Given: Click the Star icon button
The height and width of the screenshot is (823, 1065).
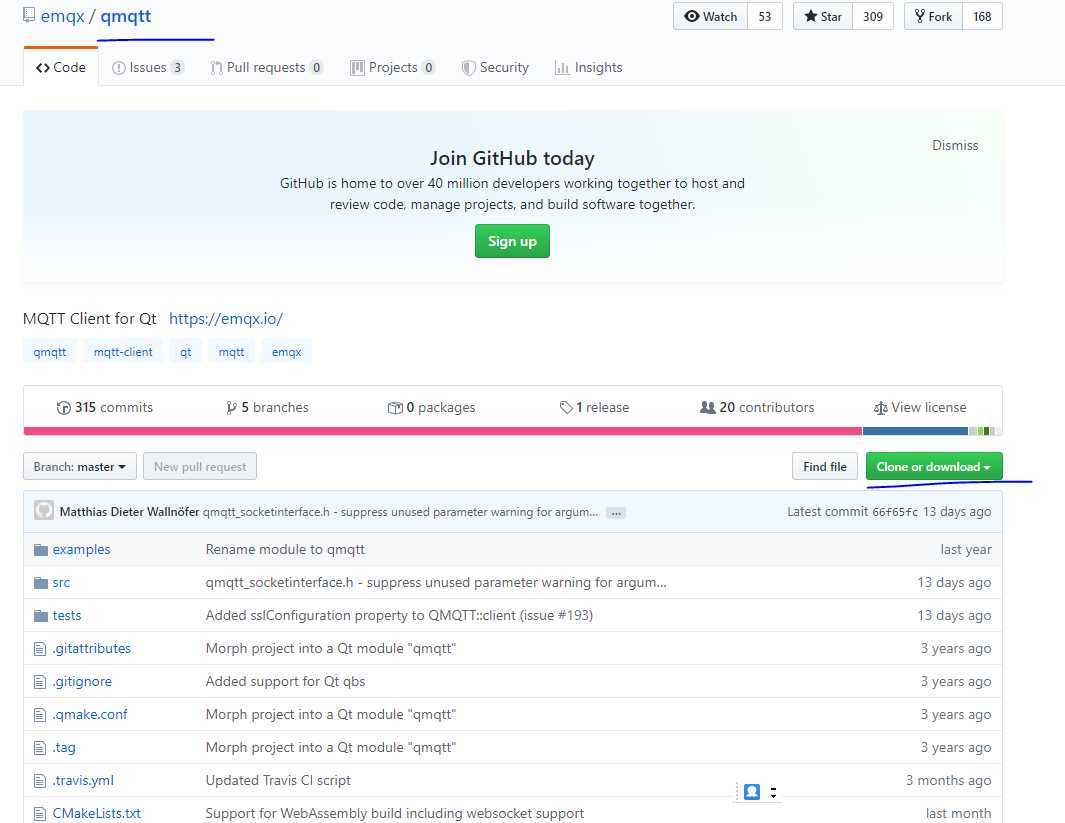Looking at the screenshot, I should click(x=823, y=16).
